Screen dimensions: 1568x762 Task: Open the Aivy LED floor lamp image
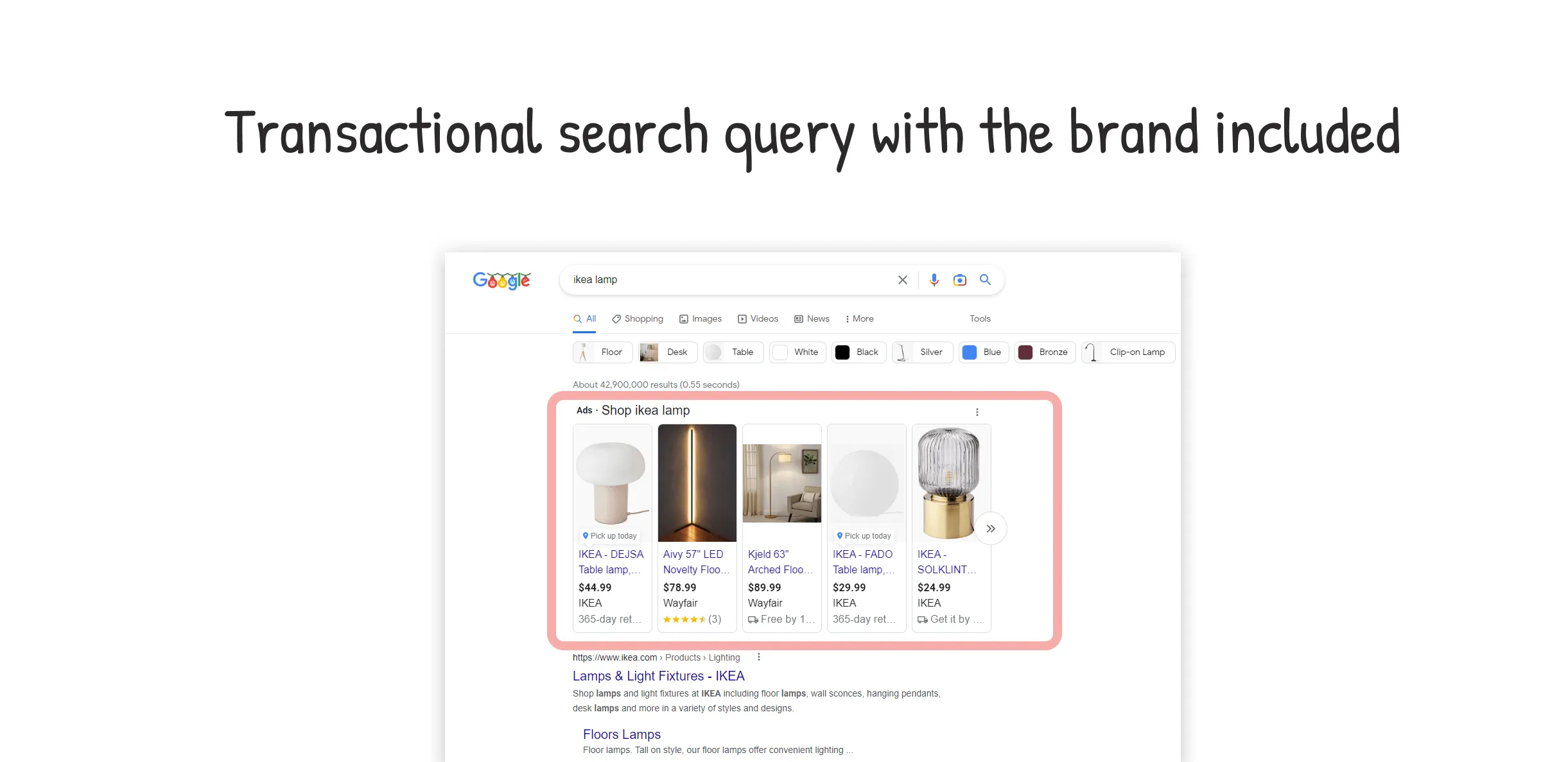point(697,483)
